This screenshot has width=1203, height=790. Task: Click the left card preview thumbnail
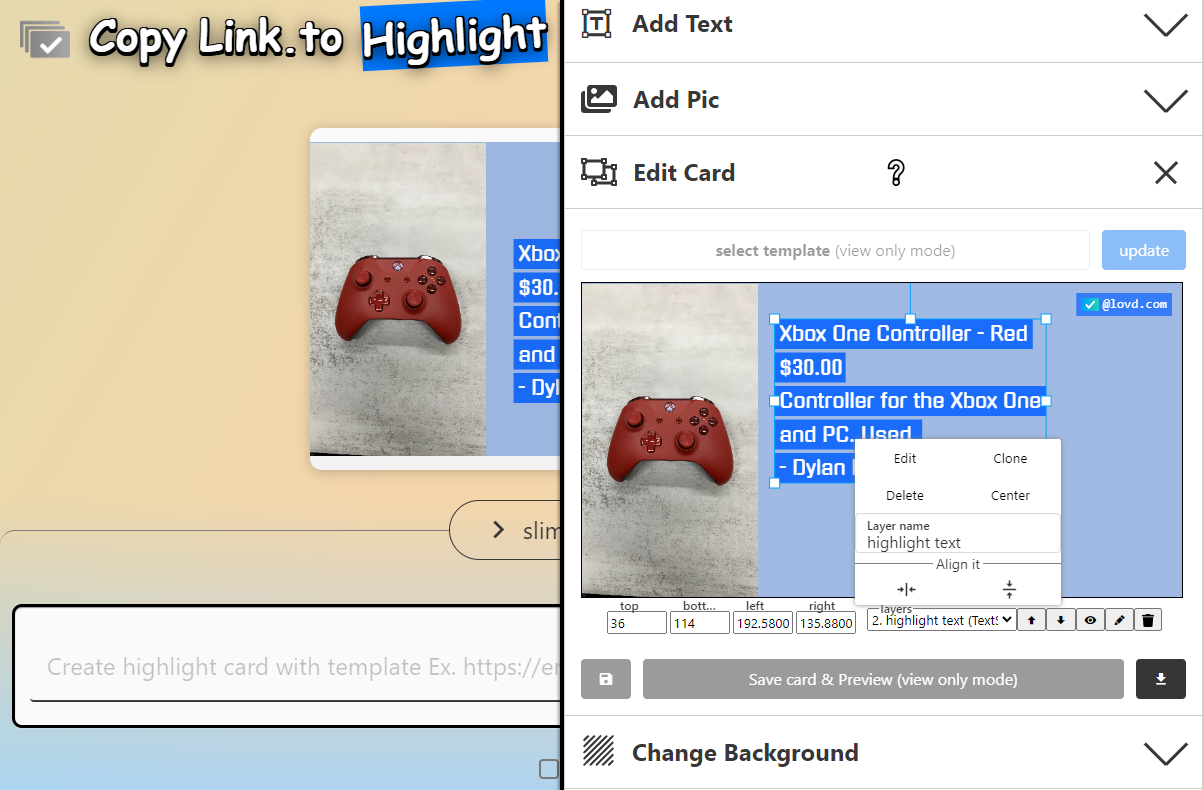435,299
